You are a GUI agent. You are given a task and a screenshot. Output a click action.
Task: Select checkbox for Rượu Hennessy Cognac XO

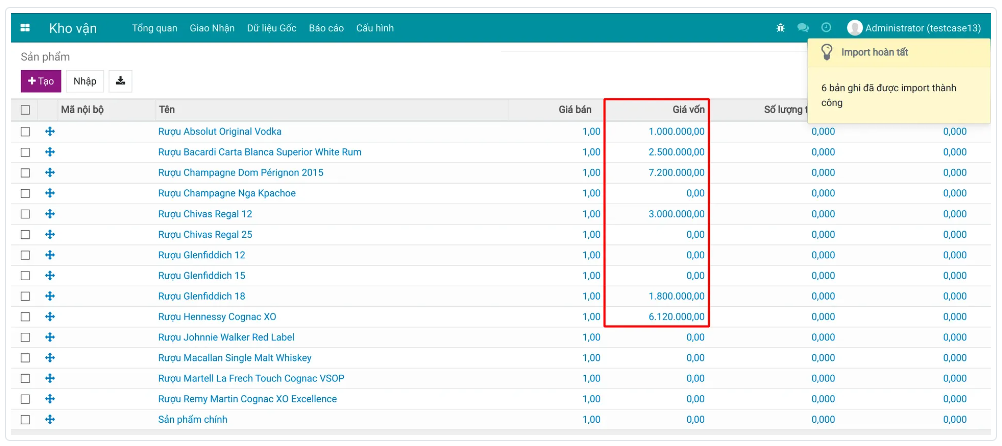[x=26, y=317]
